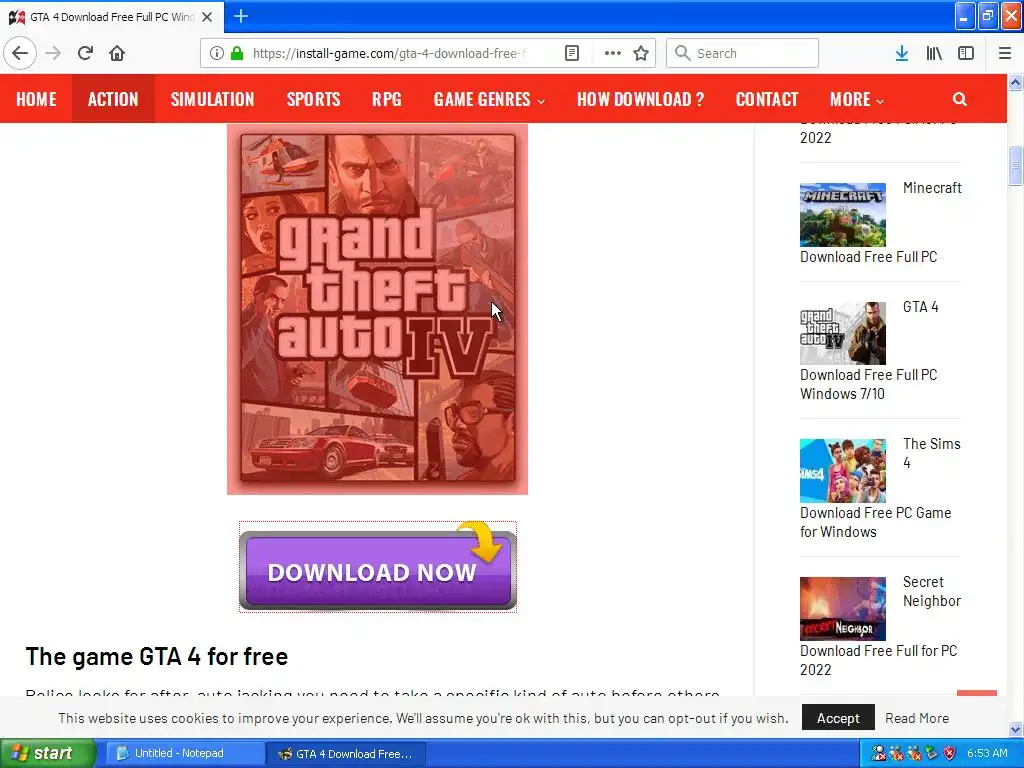This screenshot has height=768, width=1024.
Task: Bookmark this page with the star icon
Action: [x=641, y=53]
